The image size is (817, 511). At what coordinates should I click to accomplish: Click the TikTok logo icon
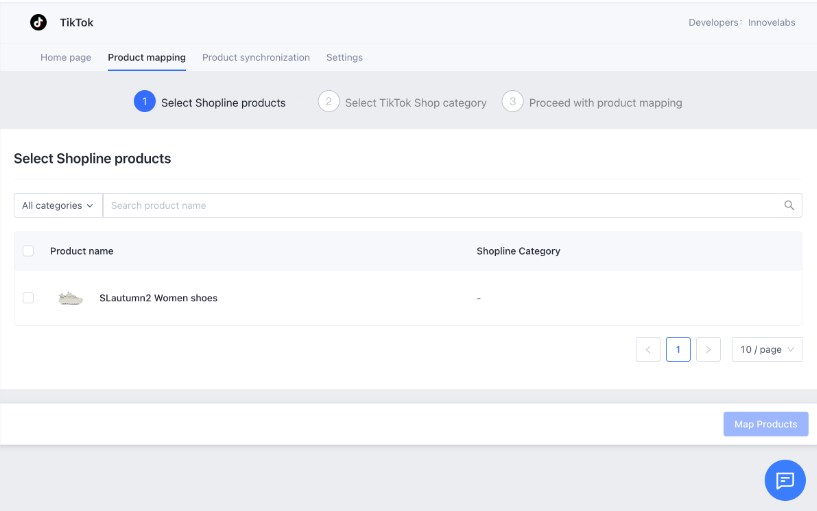point(38,22)
